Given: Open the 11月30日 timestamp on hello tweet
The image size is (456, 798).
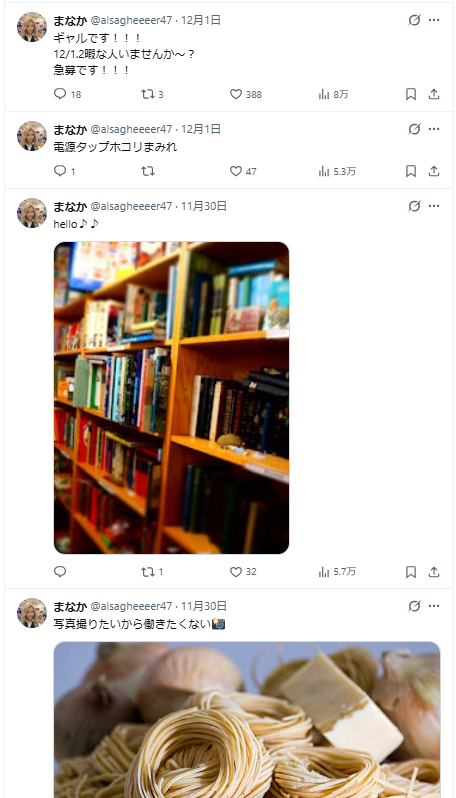Looking at the screenshot, I should [204, 206].
